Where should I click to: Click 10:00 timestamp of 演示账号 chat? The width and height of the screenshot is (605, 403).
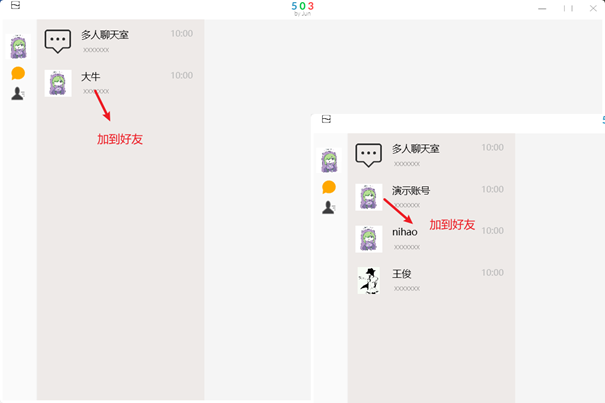(493, 189)
